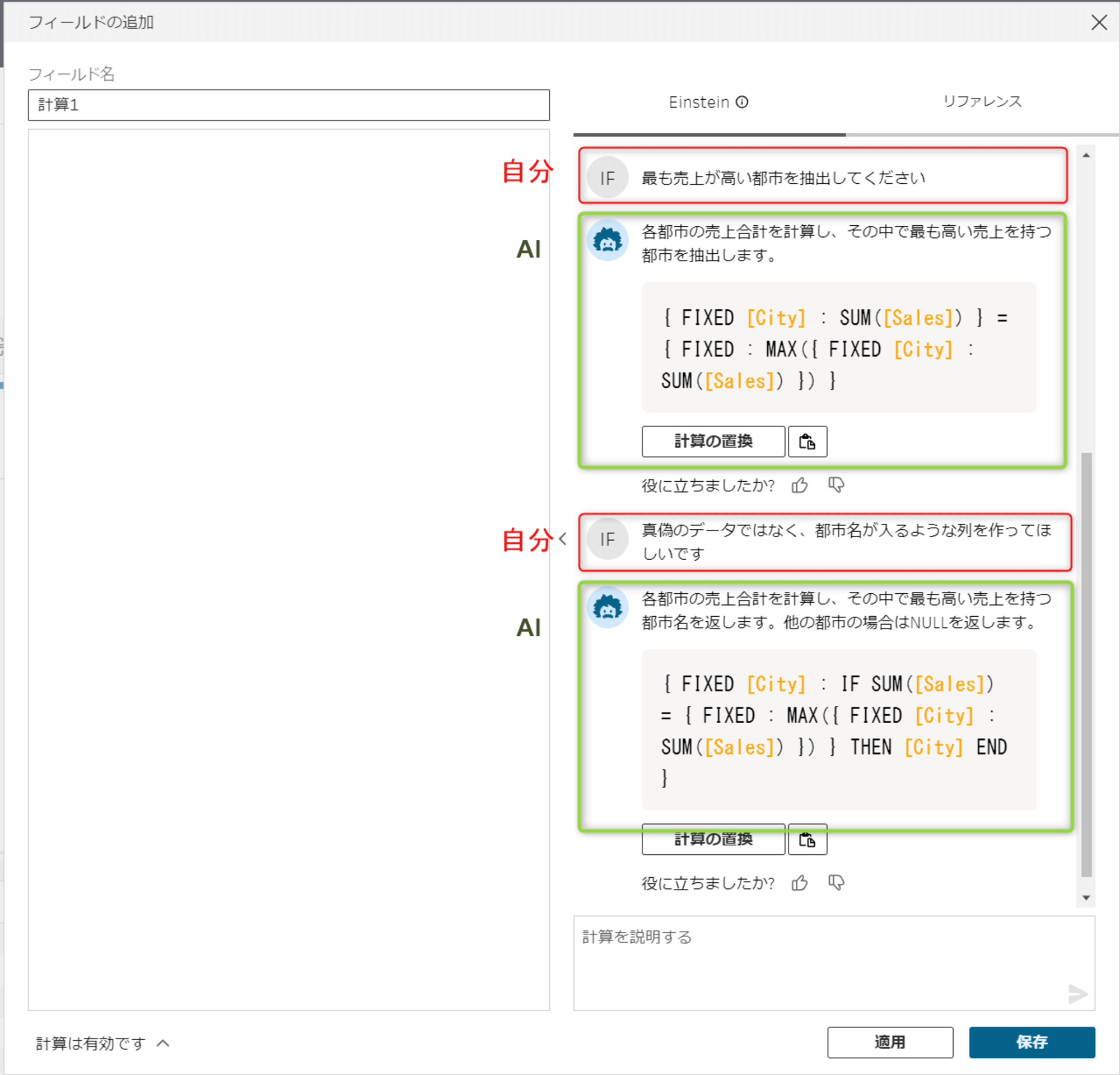Click the フィールドの追加 dialog title
The width and height of the screenshot is (1120, 1075).
click(x=91, y=22)
